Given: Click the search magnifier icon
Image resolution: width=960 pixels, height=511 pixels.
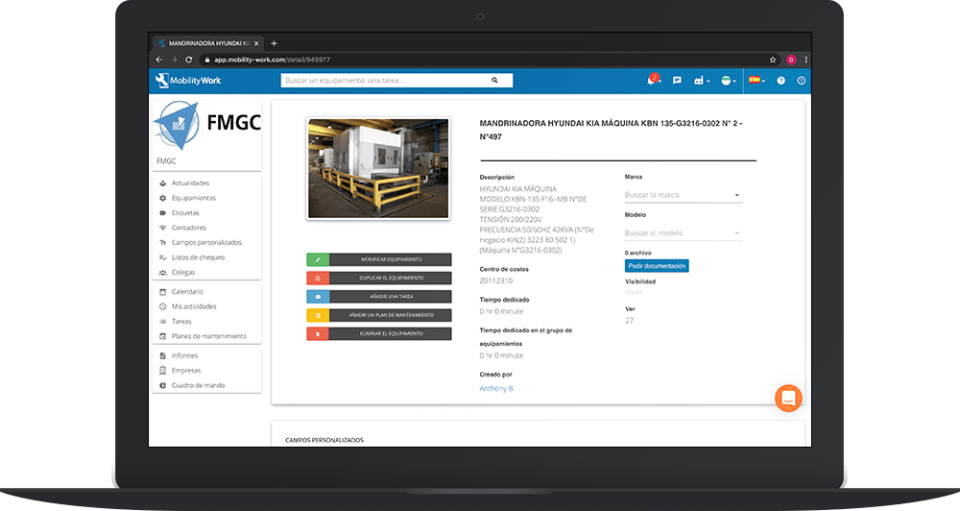Looking at the screenshot, I should coord(494,80).
